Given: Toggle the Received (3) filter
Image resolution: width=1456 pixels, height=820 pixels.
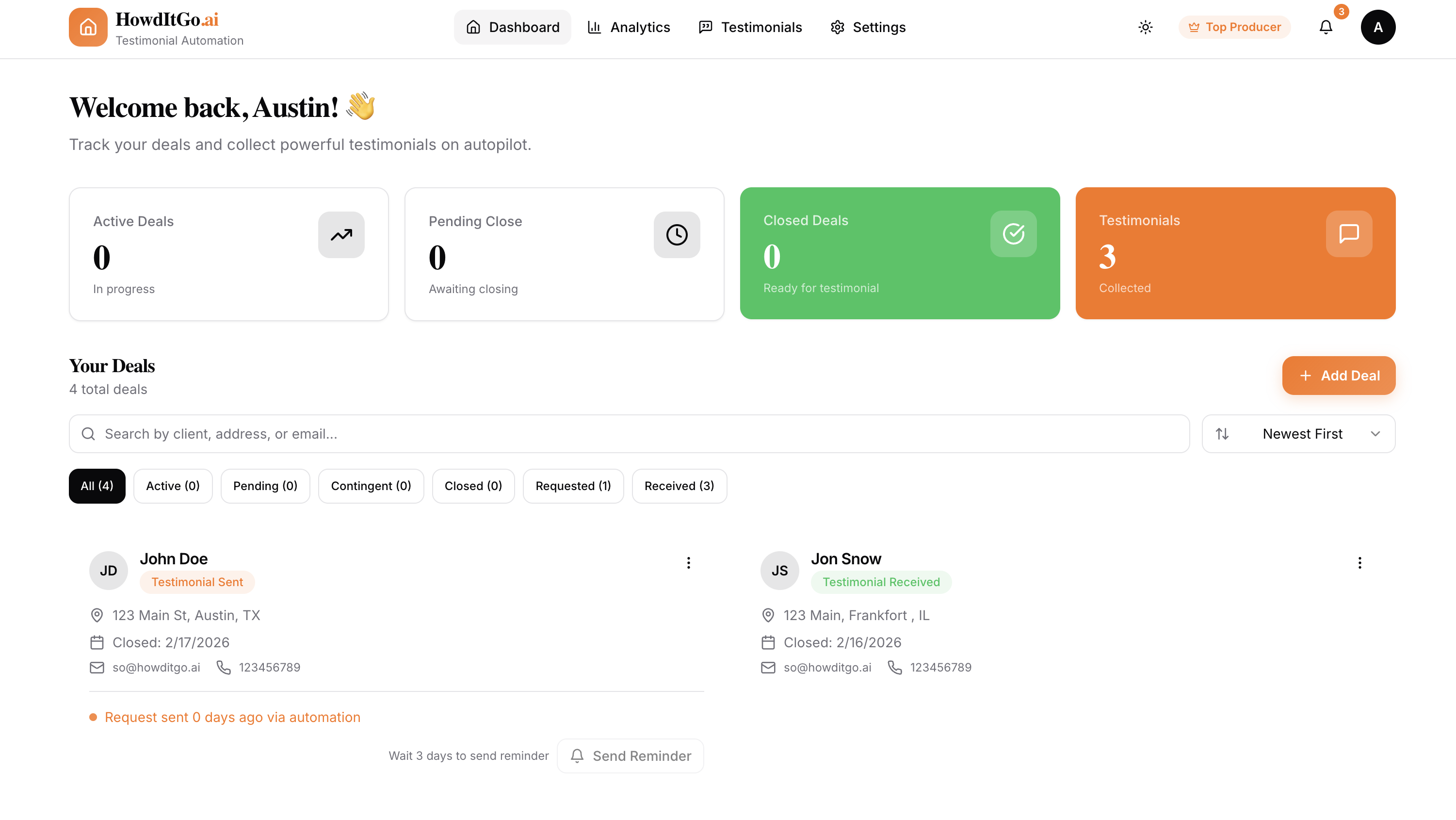Looking at the screenshot, I should [x=679, y=486].
